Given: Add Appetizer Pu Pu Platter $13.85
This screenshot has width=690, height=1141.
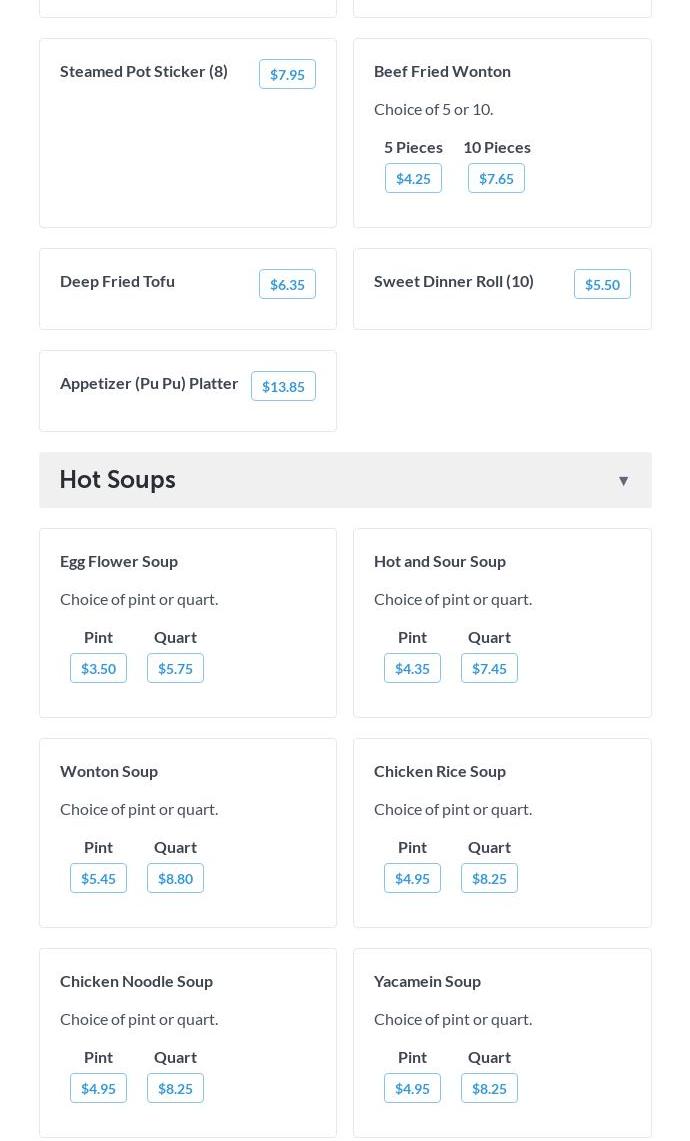Looking at the screenshot, I should coord(283,386).
